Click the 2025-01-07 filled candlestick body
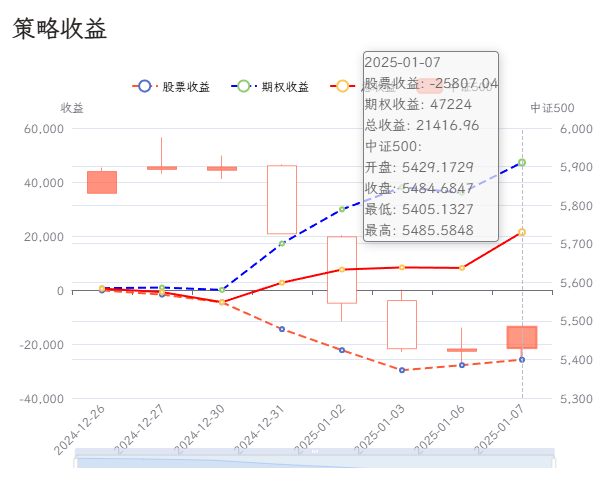 (x=522, y=337)
